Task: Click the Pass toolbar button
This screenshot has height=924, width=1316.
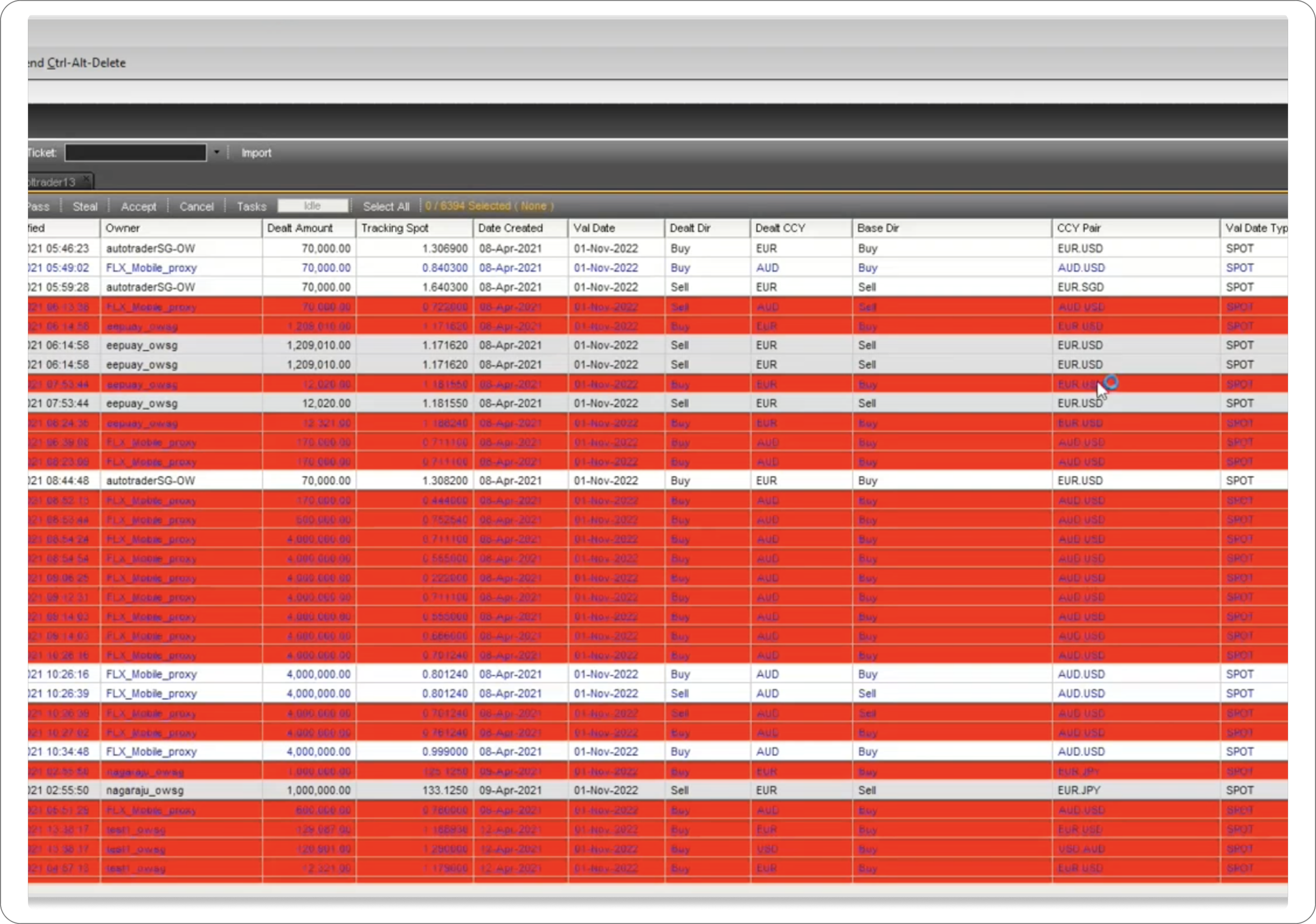Action: [x=38, y=206]
